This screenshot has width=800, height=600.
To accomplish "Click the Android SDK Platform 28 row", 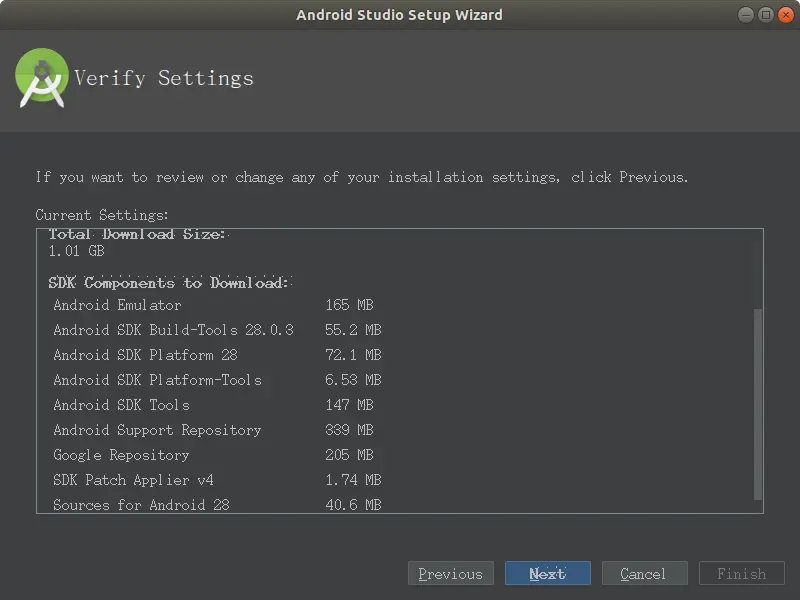I will [x=145, y=355].
